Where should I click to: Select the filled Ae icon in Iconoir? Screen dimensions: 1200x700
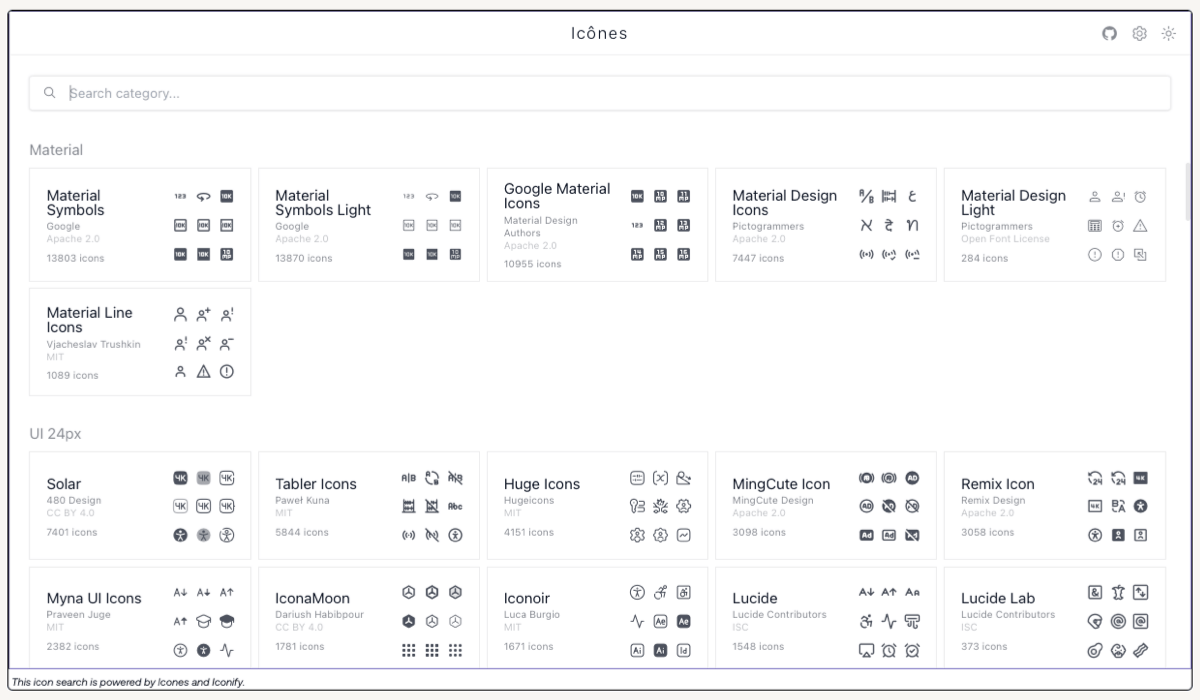click(684, 621)
